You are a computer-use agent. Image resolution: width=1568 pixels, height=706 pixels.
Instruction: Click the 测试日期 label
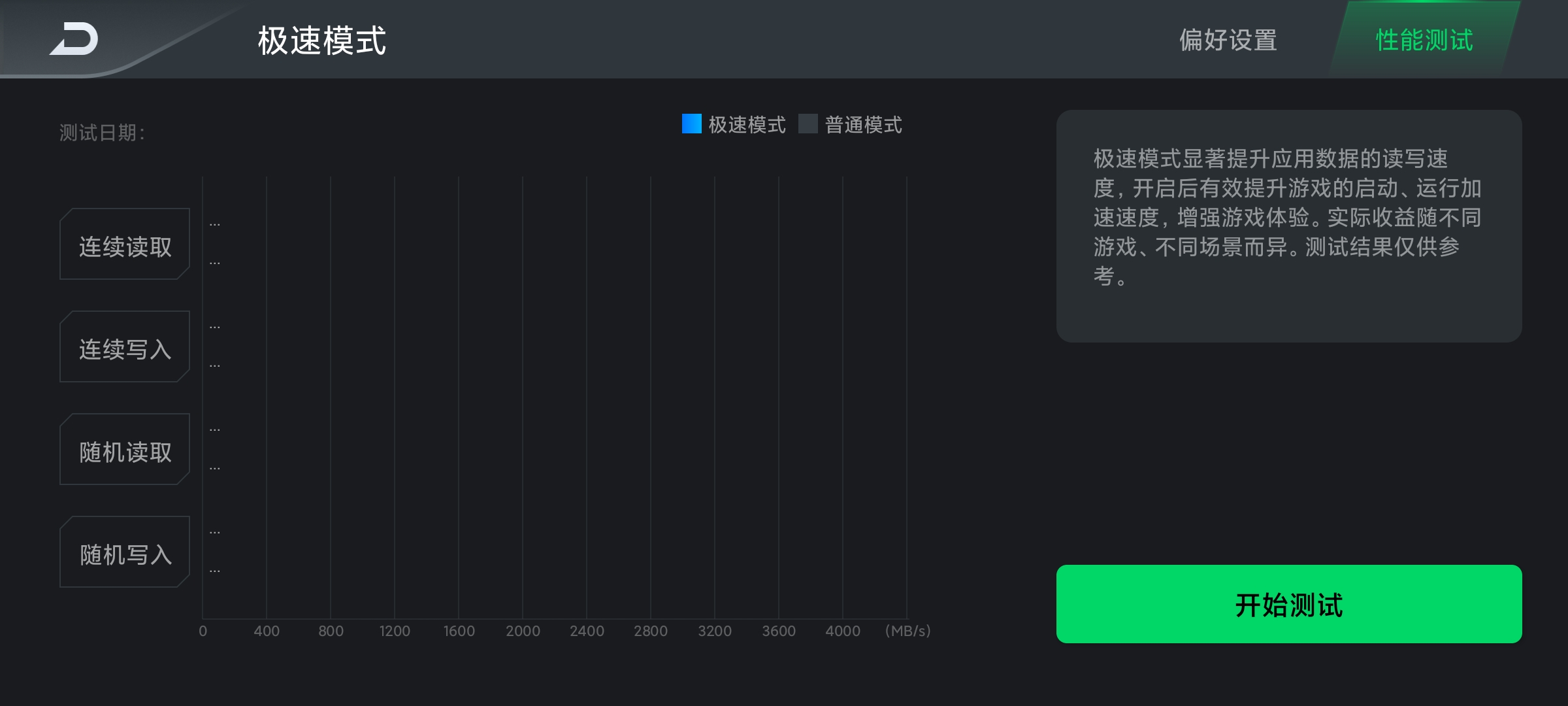[102, 133]
